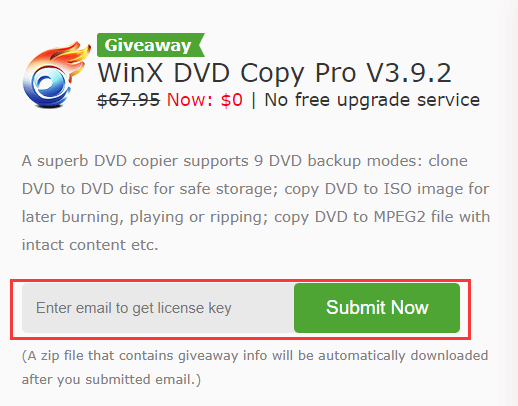Click 'A superb DVD copier supports' description line
This screenshot has height=406, width=518.
[x=135, y=161]
